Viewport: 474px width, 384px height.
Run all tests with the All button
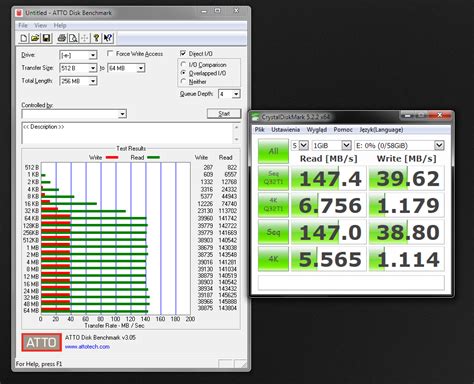pos(273,151)
